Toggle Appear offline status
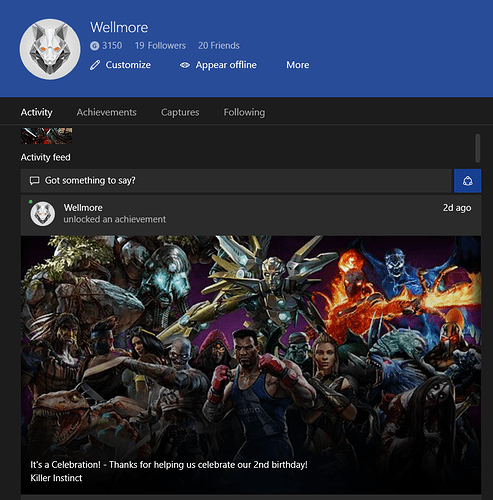Screen dimensions: 493x500 click(x=218, y=65)
